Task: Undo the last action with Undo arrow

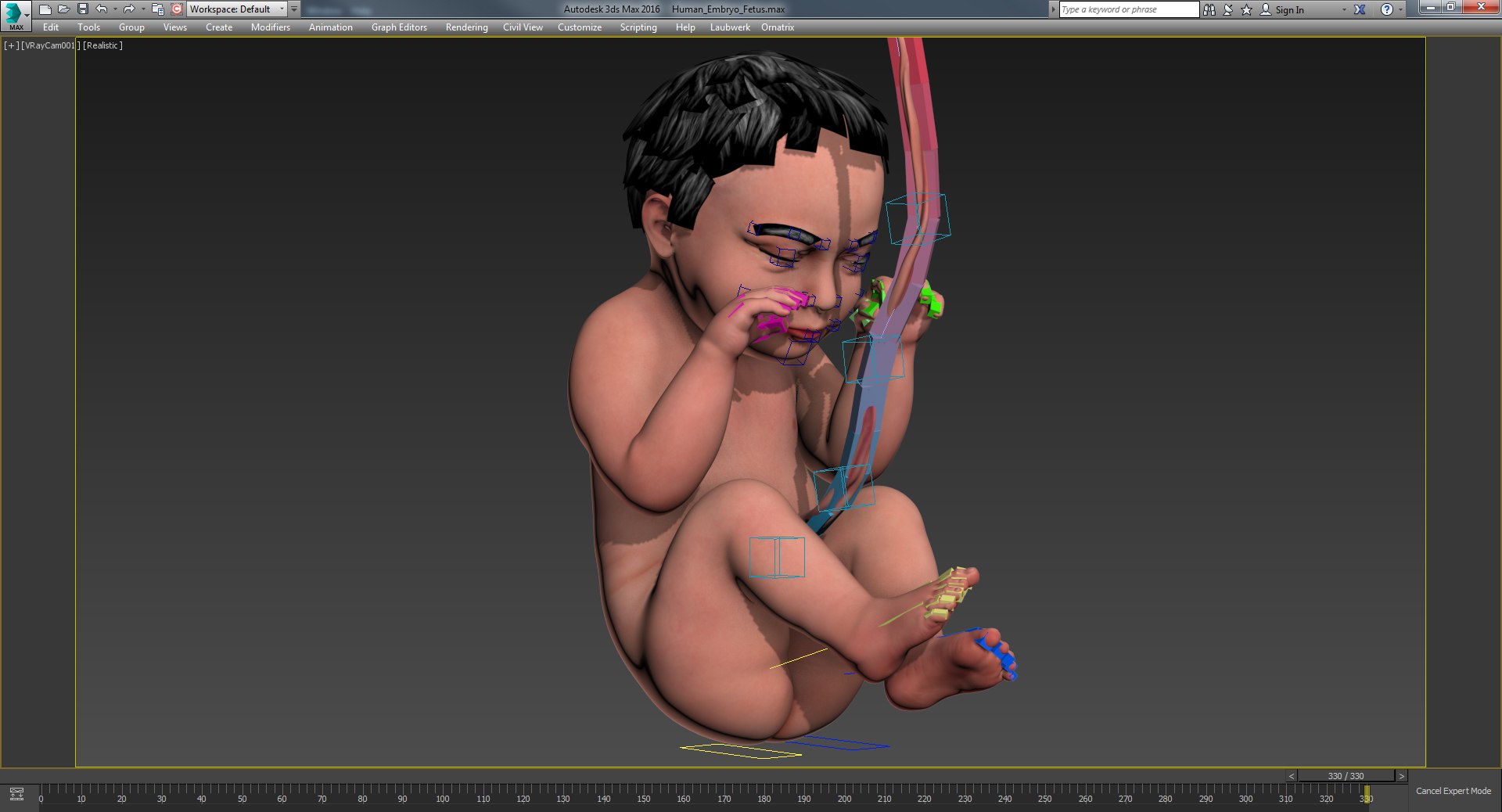Action: [x=102, y=9]
